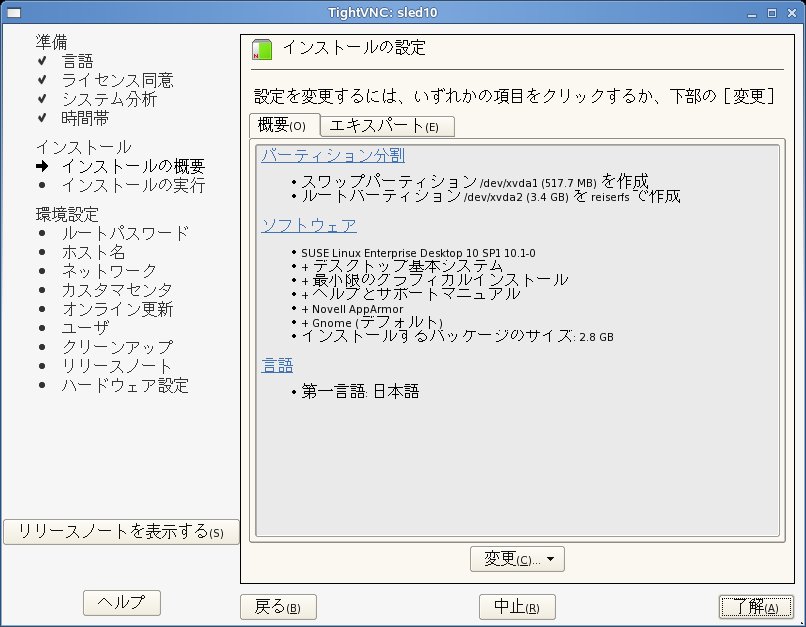
Task: Click the デスクトップ基本システム software entry
Action: pos(402,266)
